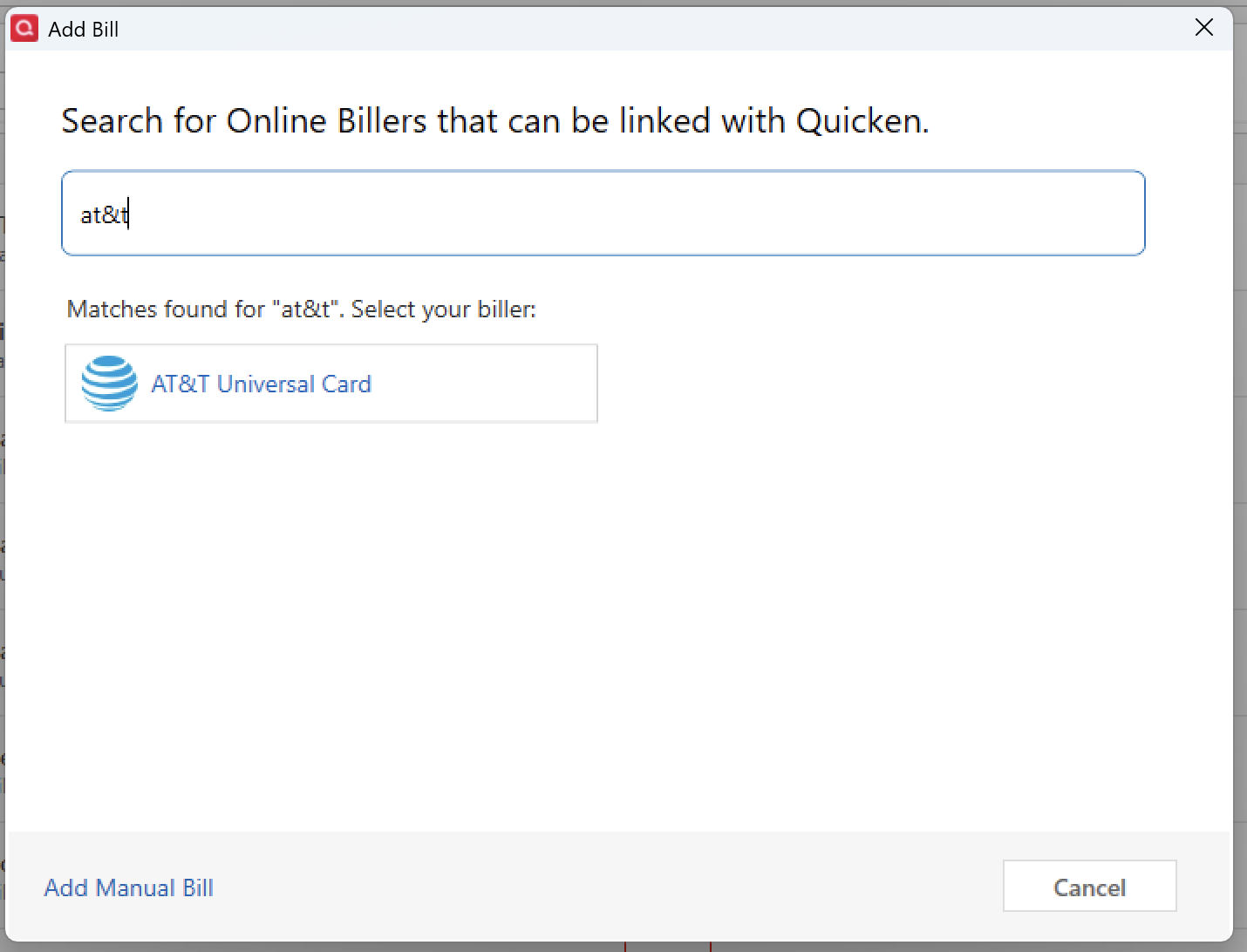Screen dimensions: 1247x952
Task: Click the Search for Online Billers heading
Action: (494, 120)
